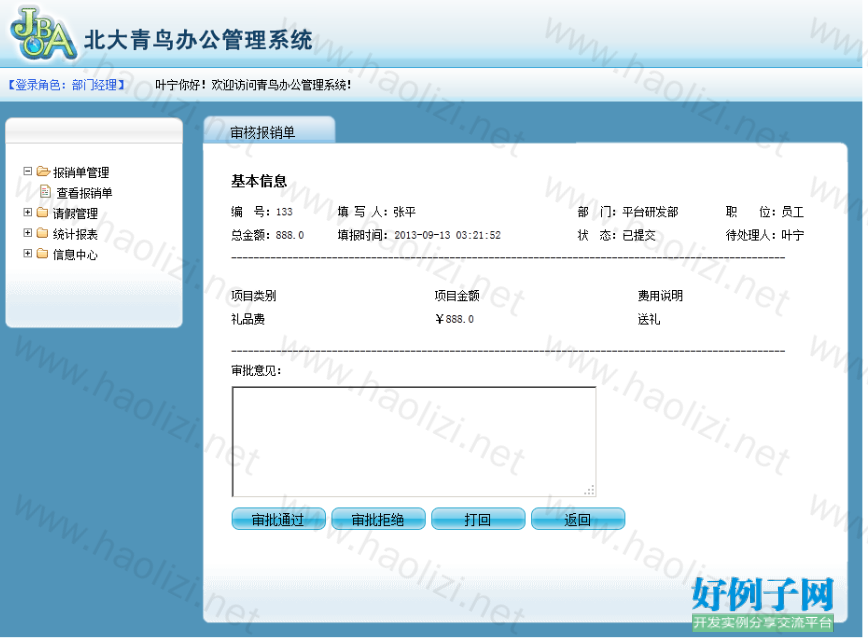Open the 查看报销单 link in the sidebar

tap(84, 193)
